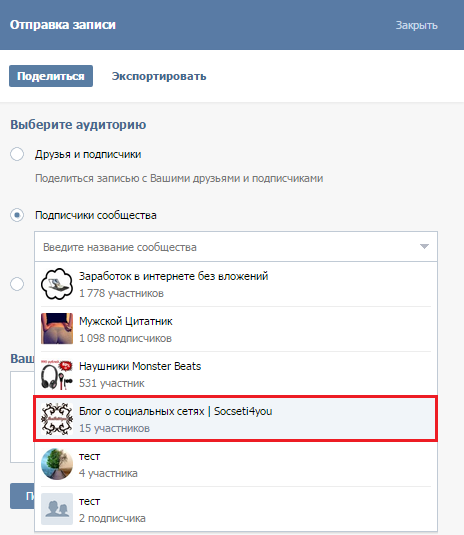
Task: Choose the тест group with 4 участника
Action: pos(236,464)
